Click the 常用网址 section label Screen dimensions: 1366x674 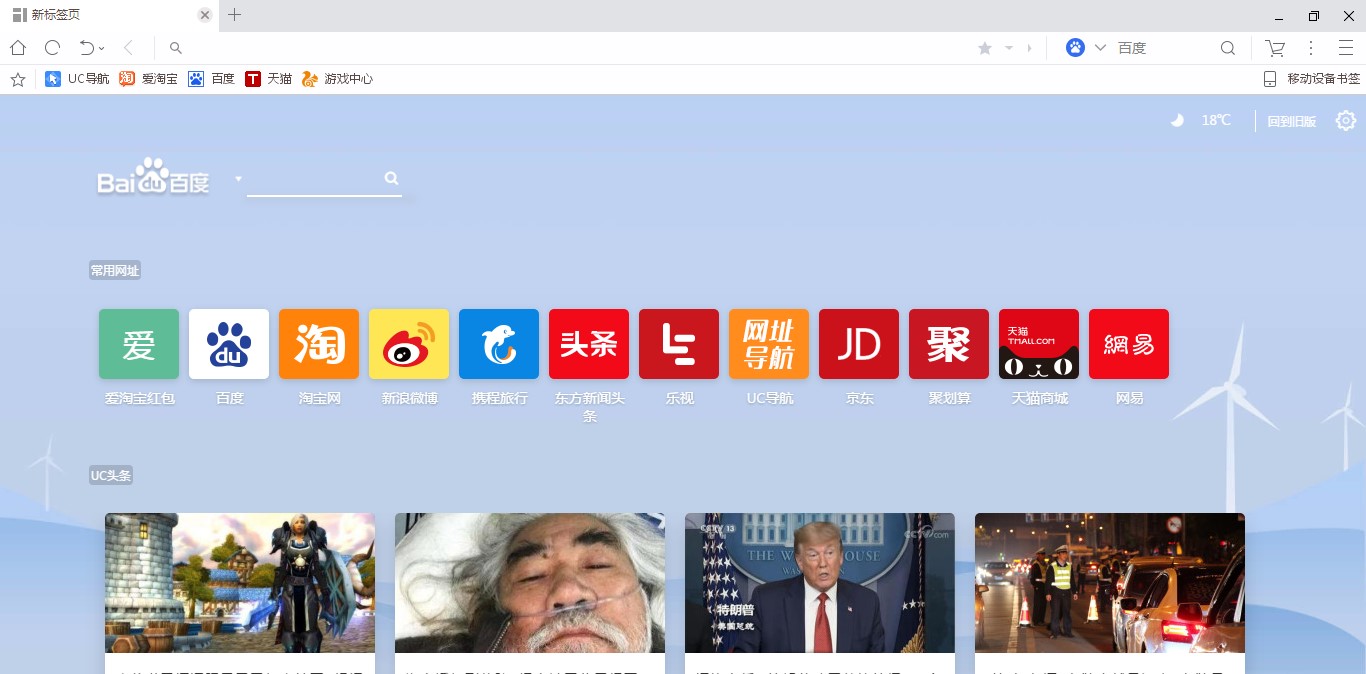(115, 270)
